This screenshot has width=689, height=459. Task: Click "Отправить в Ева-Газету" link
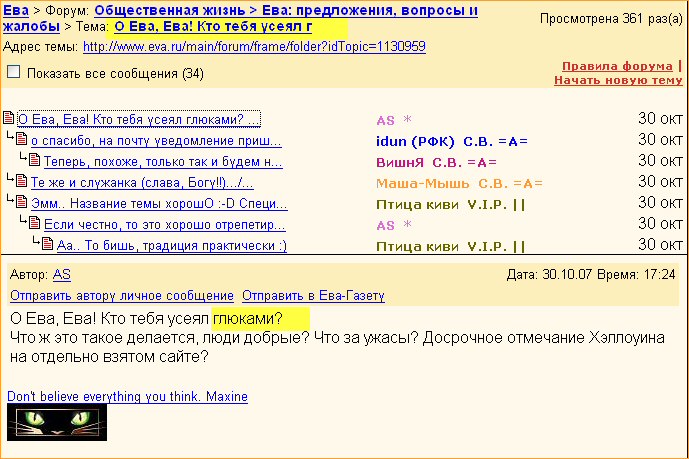click(x=312, y=296)
